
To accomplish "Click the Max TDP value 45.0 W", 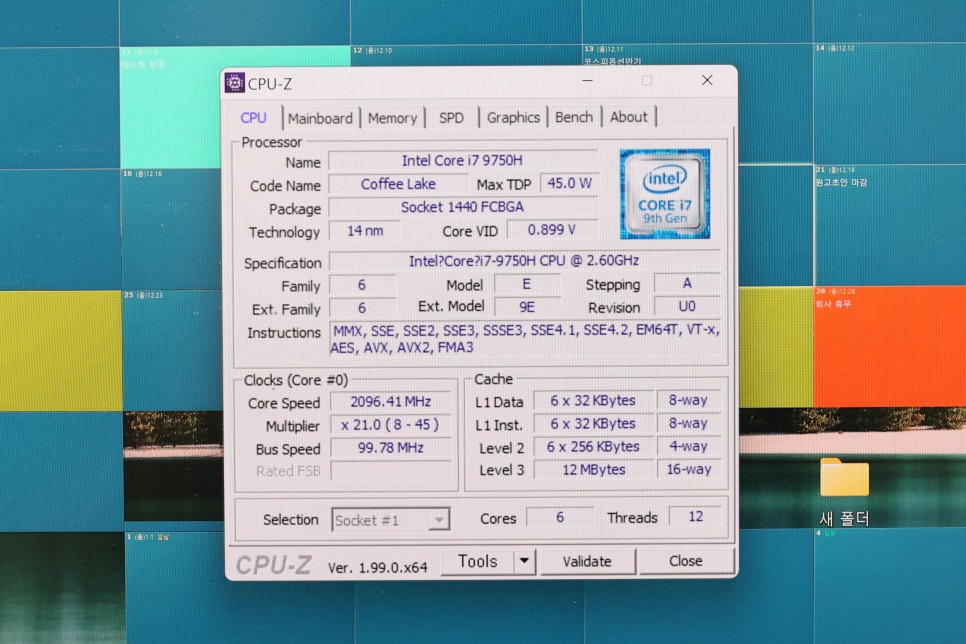I will coord(569,183).
